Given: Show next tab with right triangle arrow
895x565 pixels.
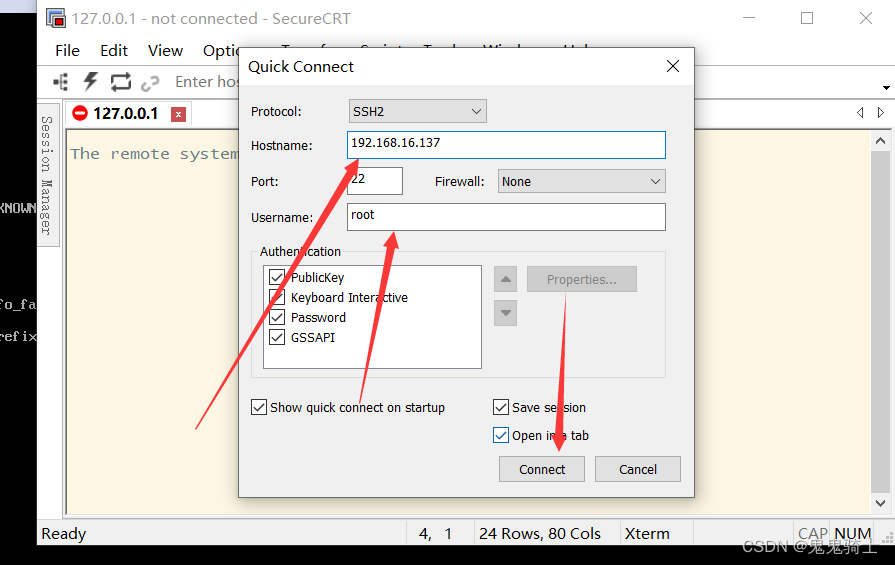Looking at the screenshot, I should click(x=881, y=112).
